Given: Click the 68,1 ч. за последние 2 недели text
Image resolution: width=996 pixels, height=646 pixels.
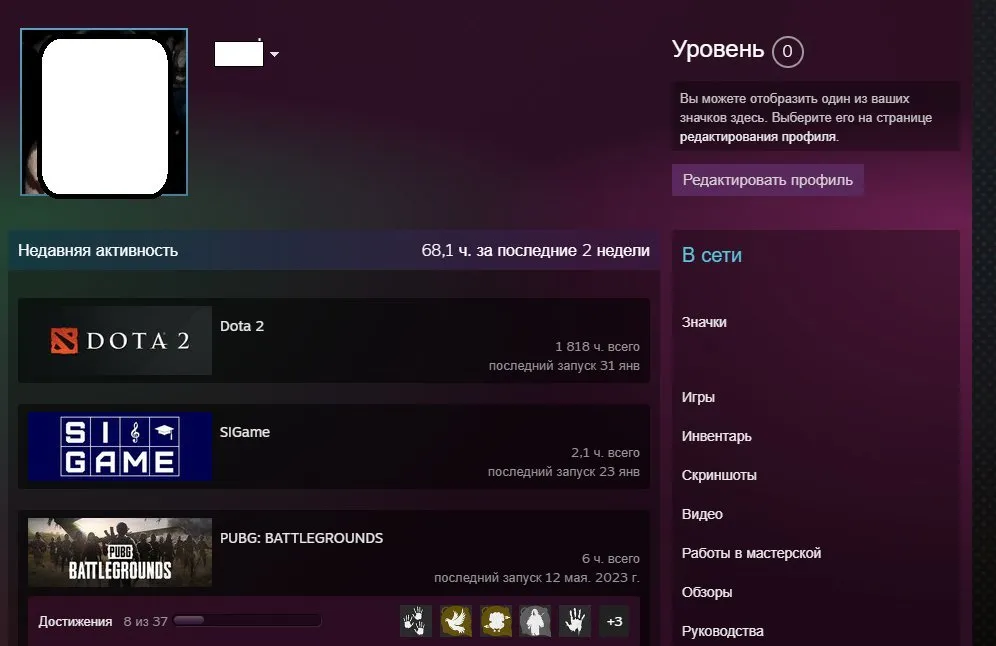Looking at the screenshot, I should point(535,250).
